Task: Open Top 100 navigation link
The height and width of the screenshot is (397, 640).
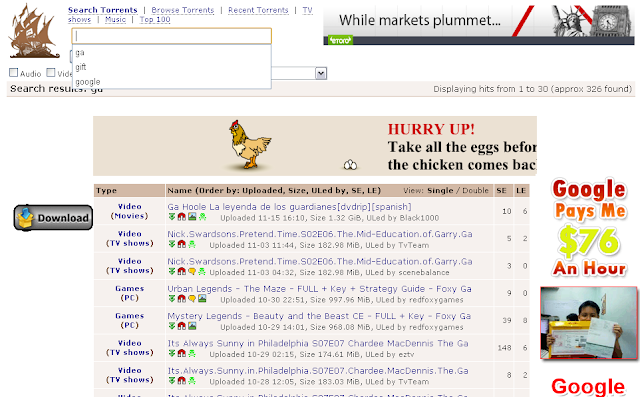Action: [x=155, y=20]
